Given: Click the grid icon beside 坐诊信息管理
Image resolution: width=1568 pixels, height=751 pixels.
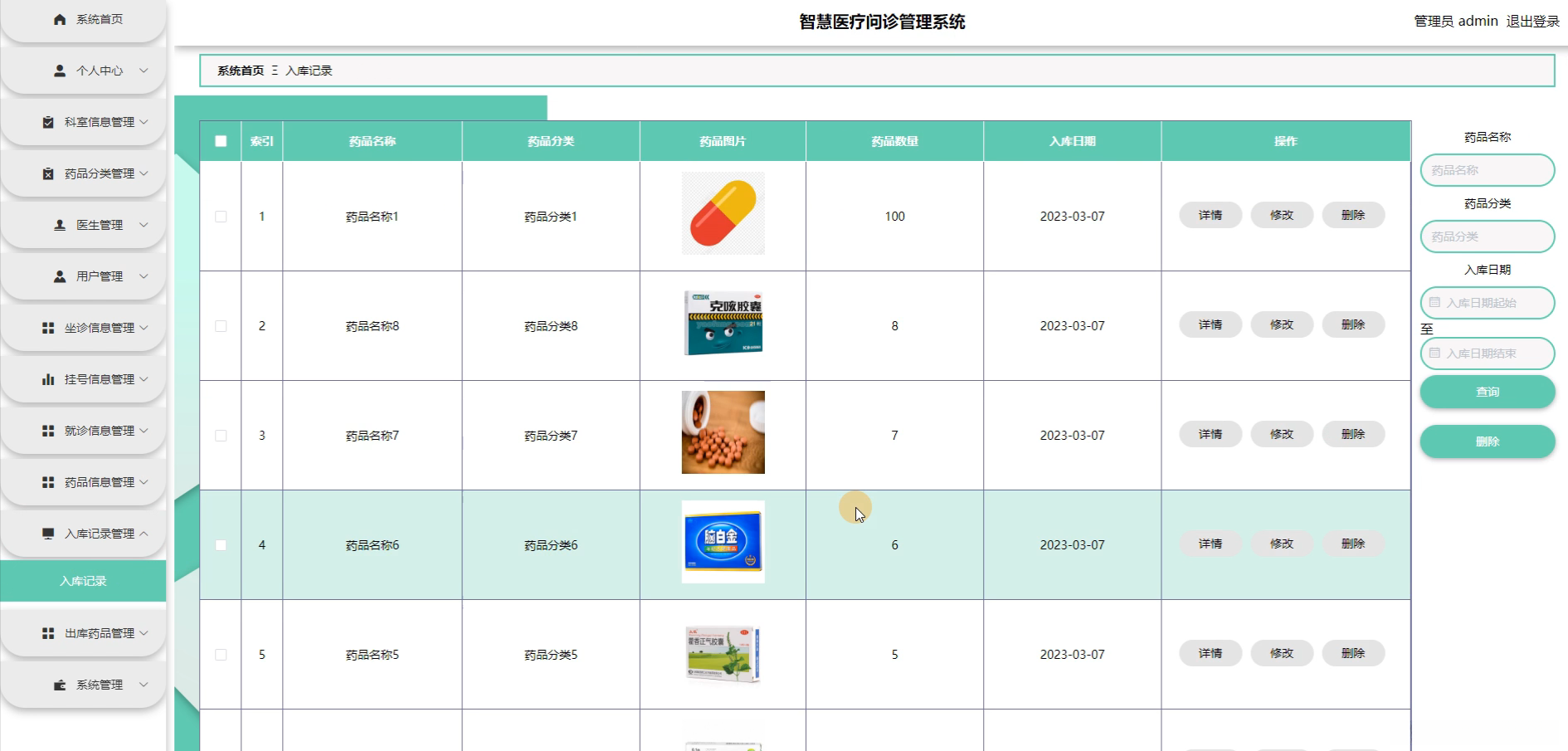Looking at the screenshot, I should (x=48, y=328).
